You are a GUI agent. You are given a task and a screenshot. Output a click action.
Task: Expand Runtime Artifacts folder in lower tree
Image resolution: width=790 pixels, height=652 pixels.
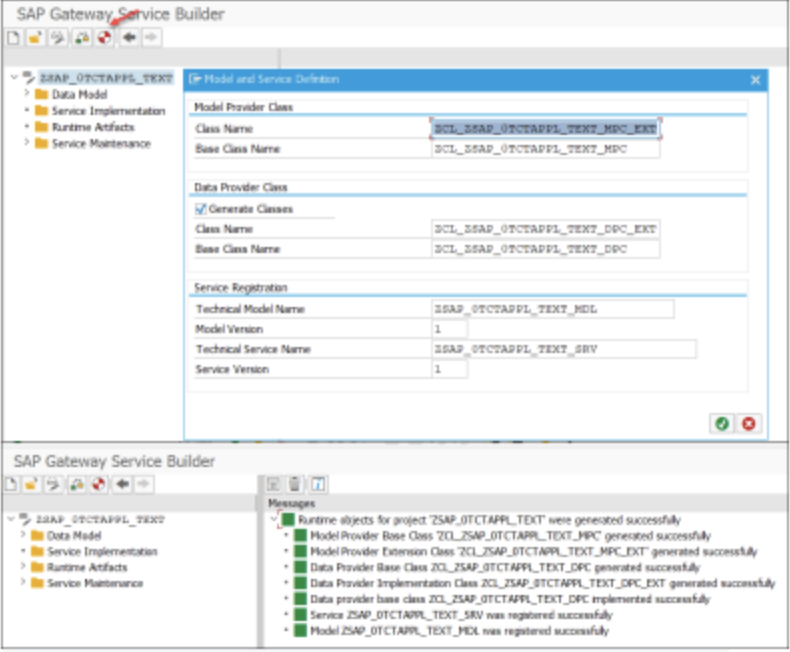click(23, 566)
